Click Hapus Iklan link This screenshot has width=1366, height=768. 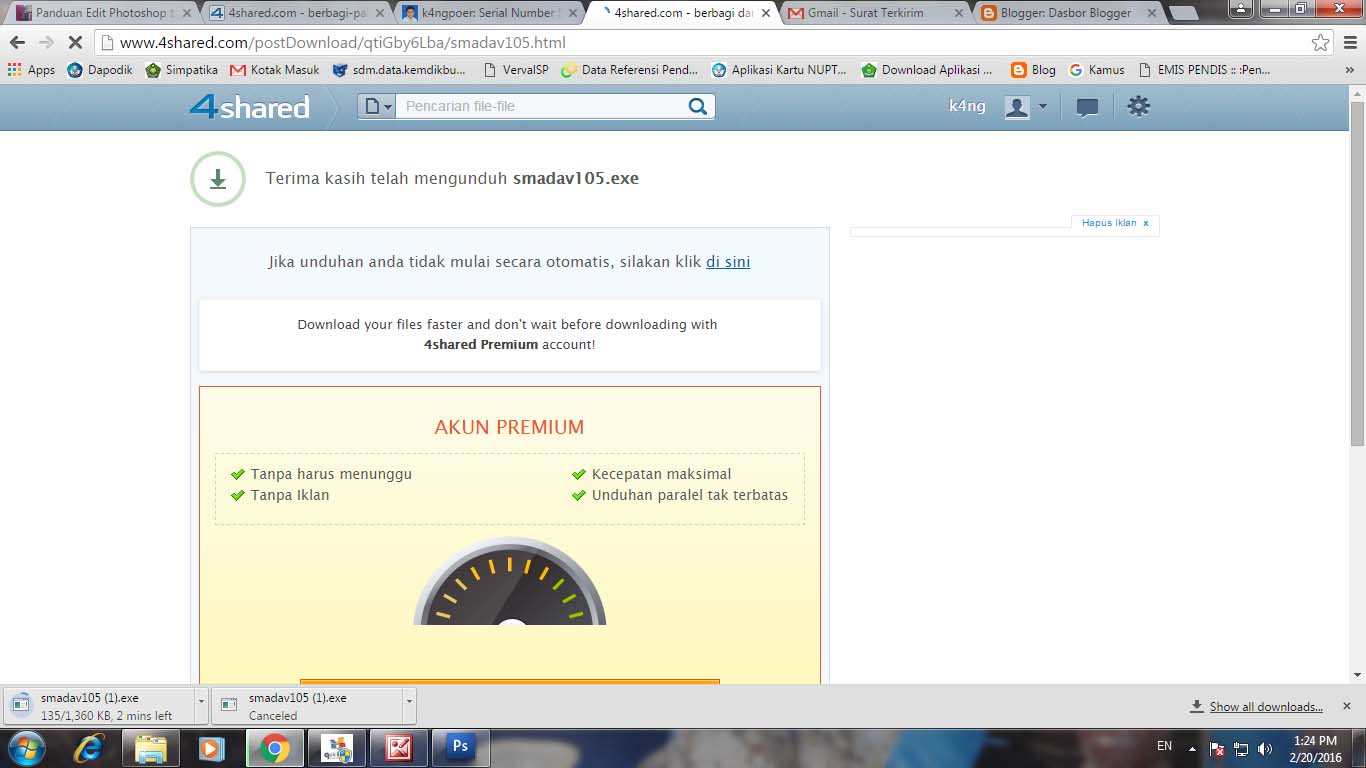pos(1109,223)
